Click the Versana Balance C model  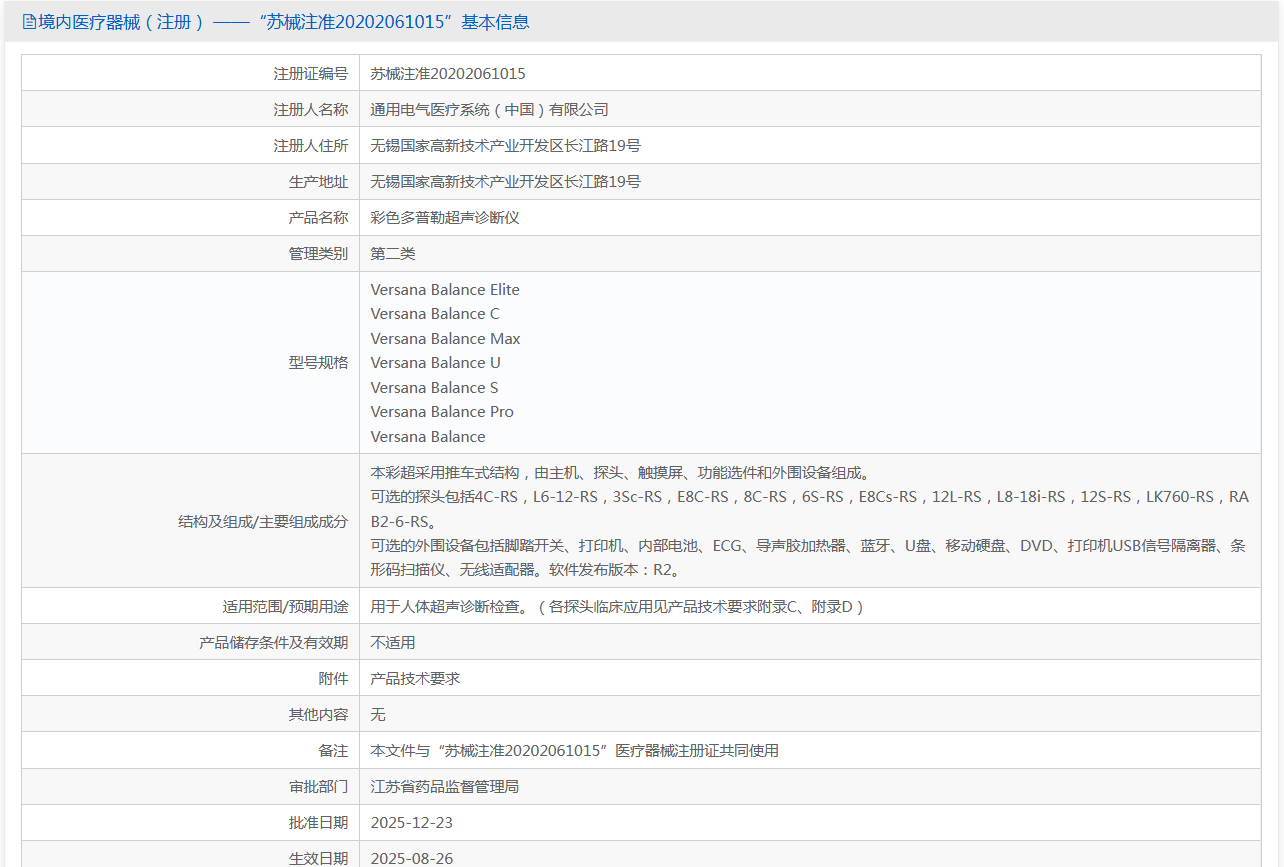(435, 314)
